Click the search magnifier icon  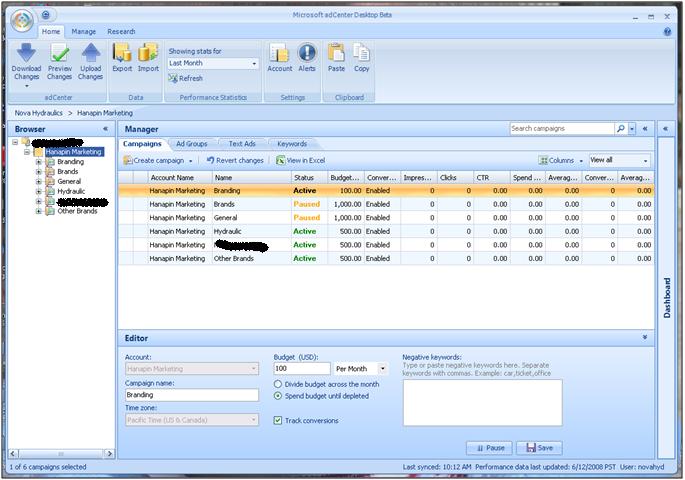(x=621, y=128)
